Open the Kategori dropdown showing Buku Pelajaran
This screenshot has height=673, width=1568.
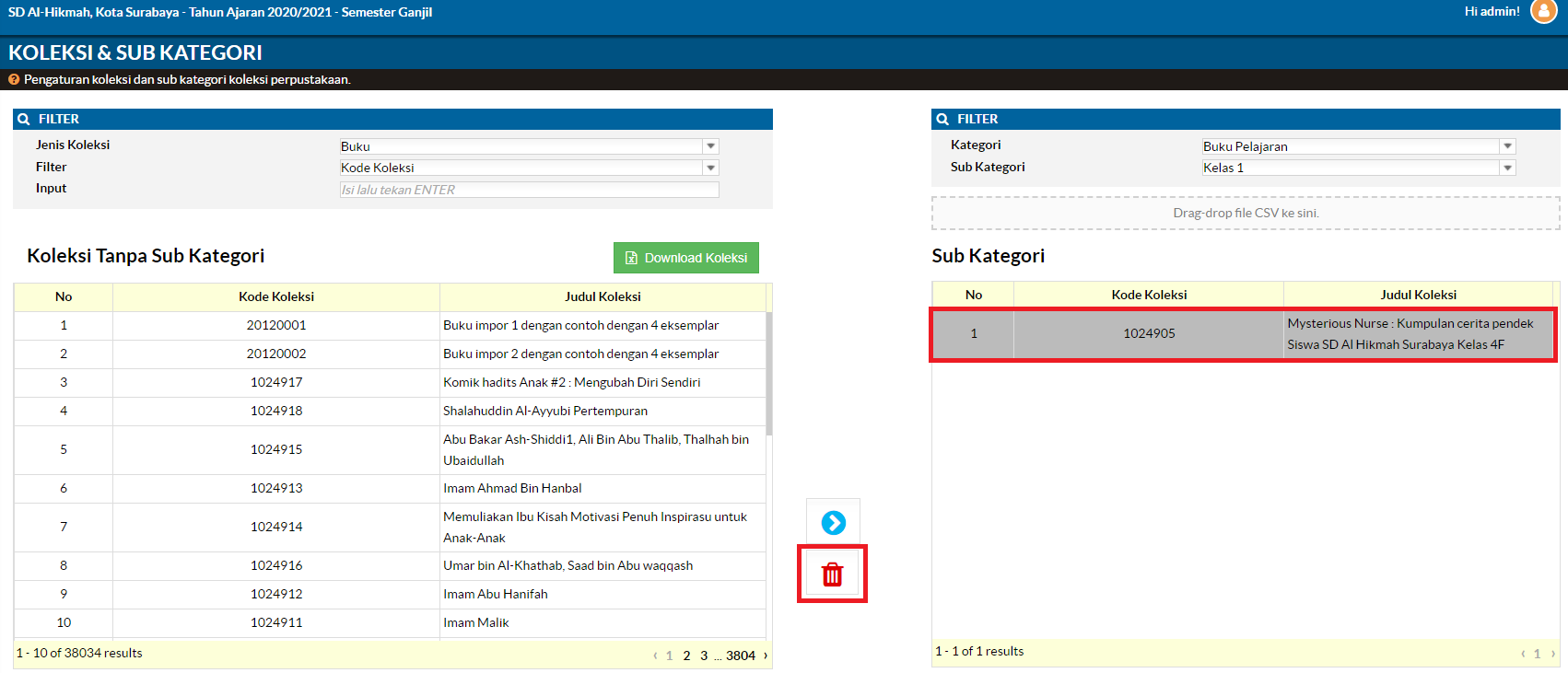1358,146
